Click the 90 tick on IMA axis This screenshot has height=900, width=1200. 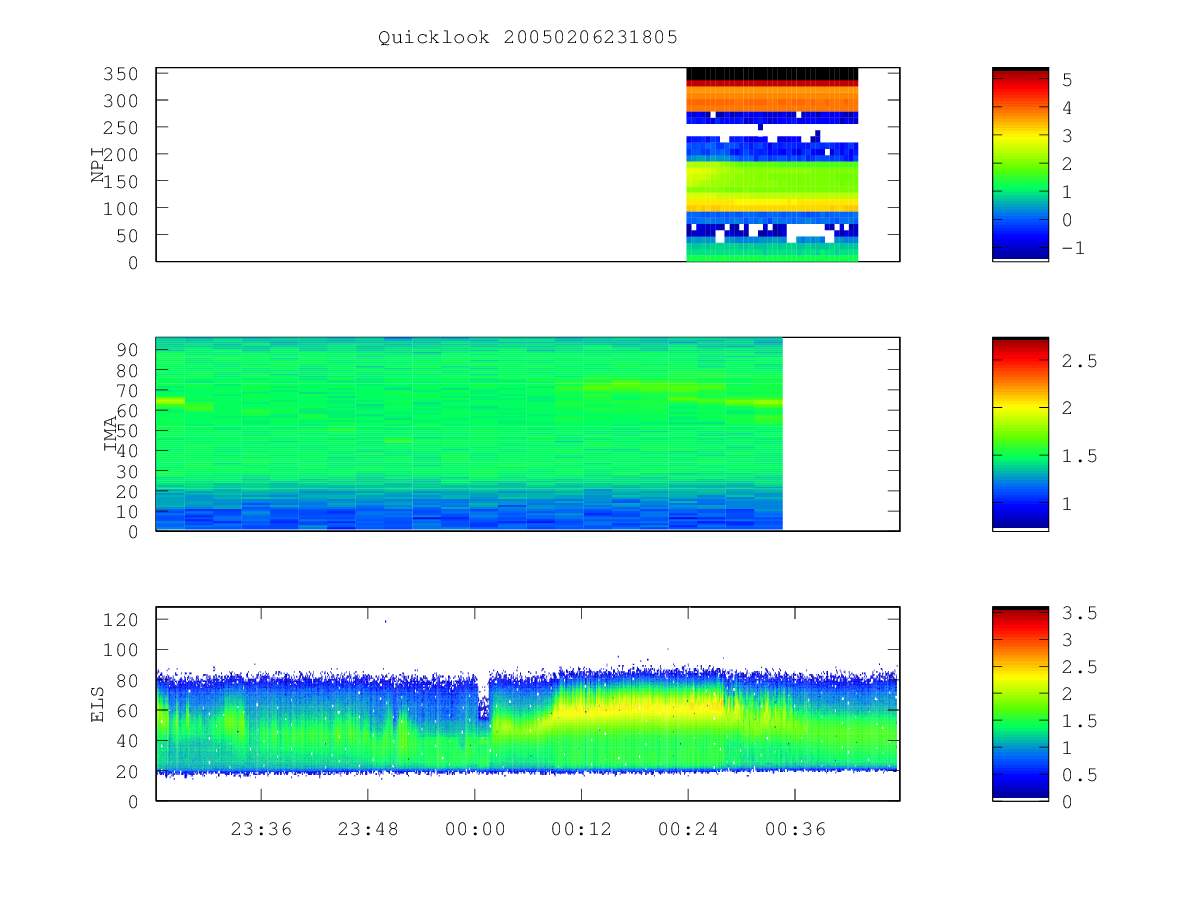128,349
